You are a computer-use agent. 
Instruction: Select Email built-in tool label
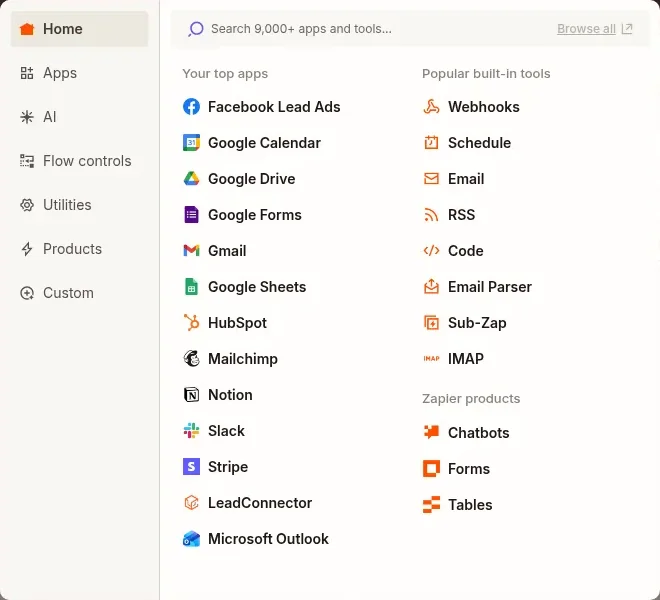466,179
